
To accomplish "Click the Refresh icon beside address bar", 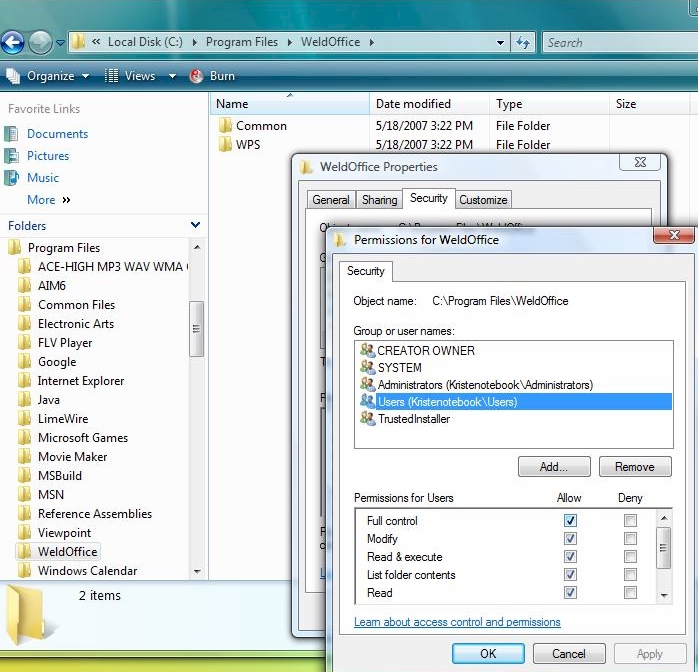I will click(523, 43).
